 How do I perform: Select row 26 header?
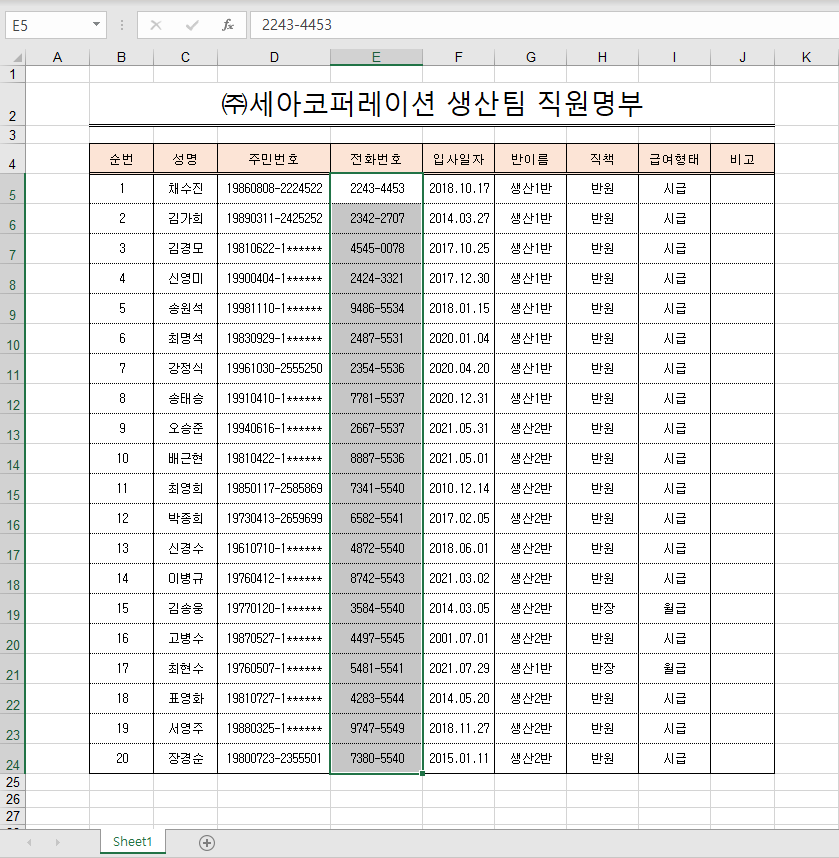click(13, 799)
